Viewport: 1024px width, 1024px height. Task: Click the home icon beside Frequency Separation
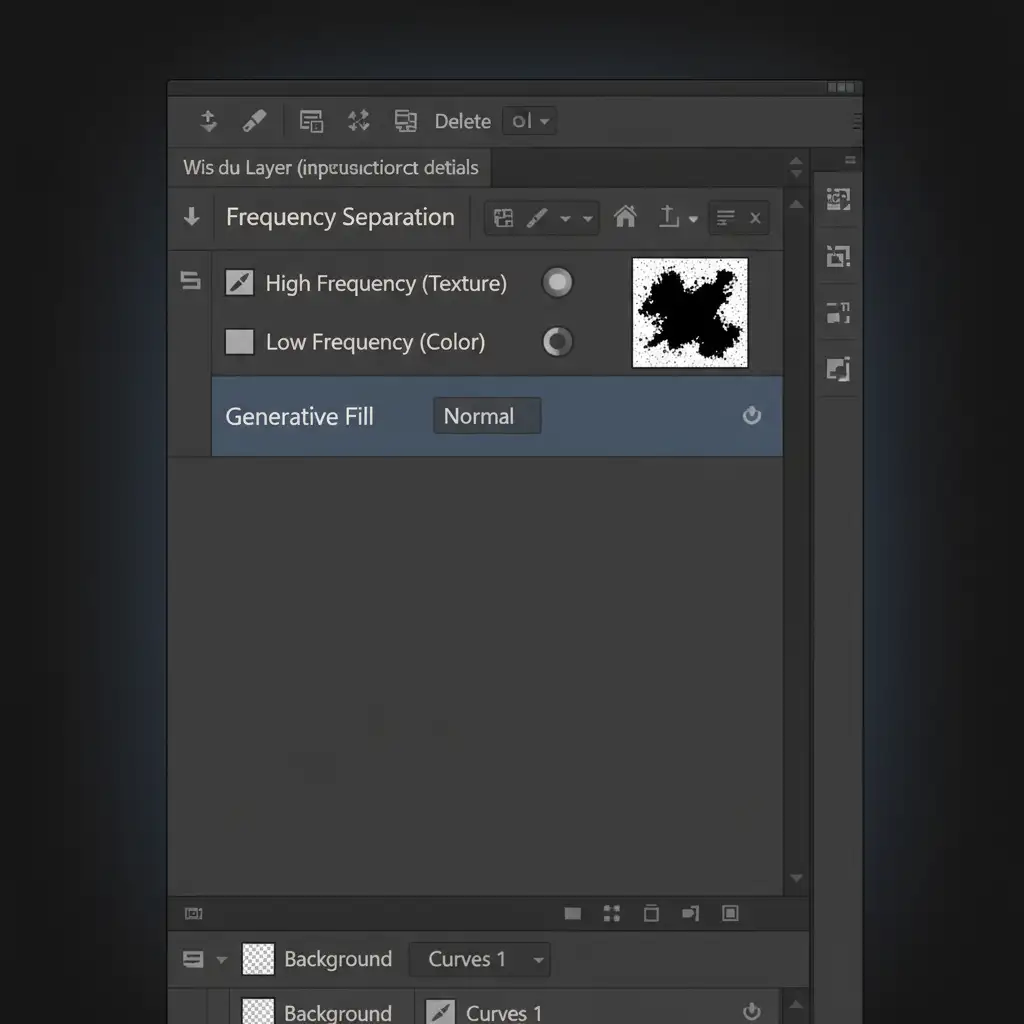[x=626, y=217]
